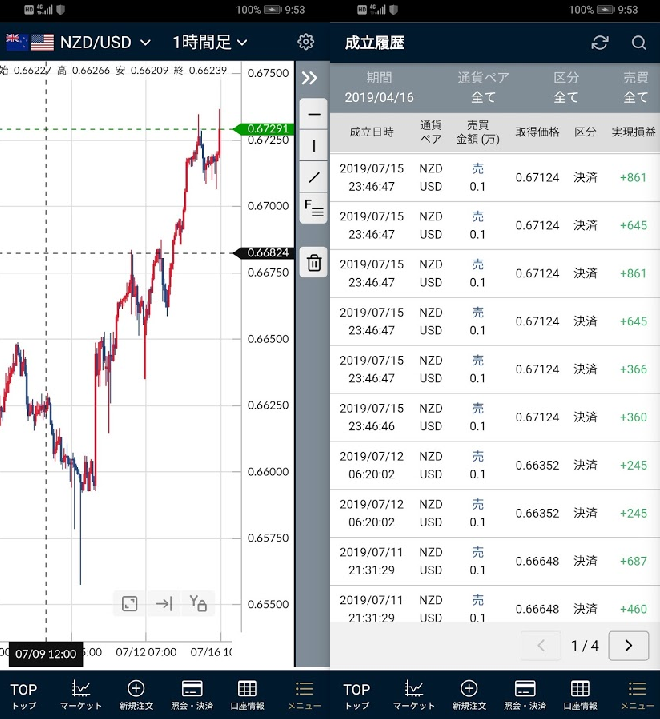Expand chart to fullscreen icon
Image resolution: width=660 pixels, height=719 pixels.
click(130, 603)
